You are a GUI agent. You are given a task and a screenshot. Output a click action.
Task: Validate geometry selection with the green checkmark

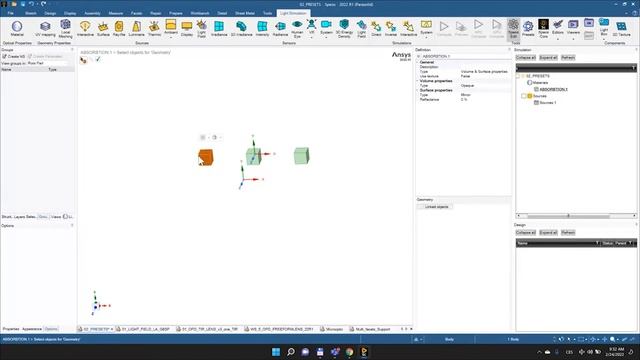(x=98, y=60)
